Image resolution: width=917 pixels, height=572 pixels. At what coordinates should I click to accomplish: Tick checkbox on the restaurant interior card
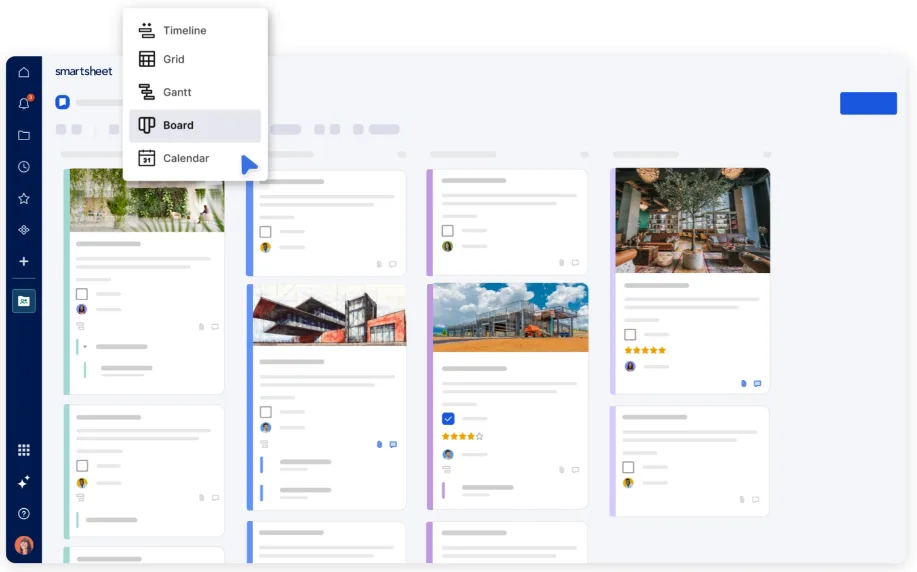pos(630,335)
